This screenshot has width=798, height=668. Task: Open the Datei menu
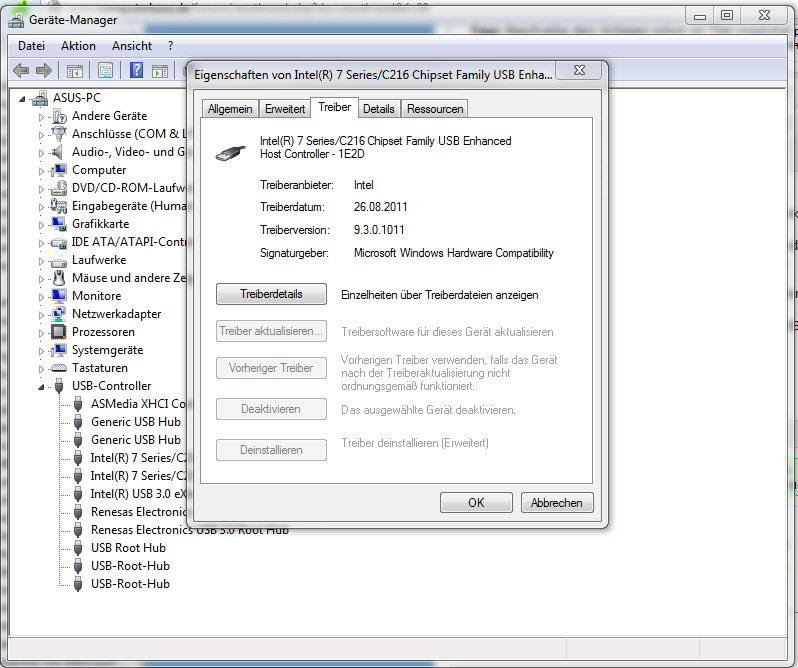coord(32,46)
